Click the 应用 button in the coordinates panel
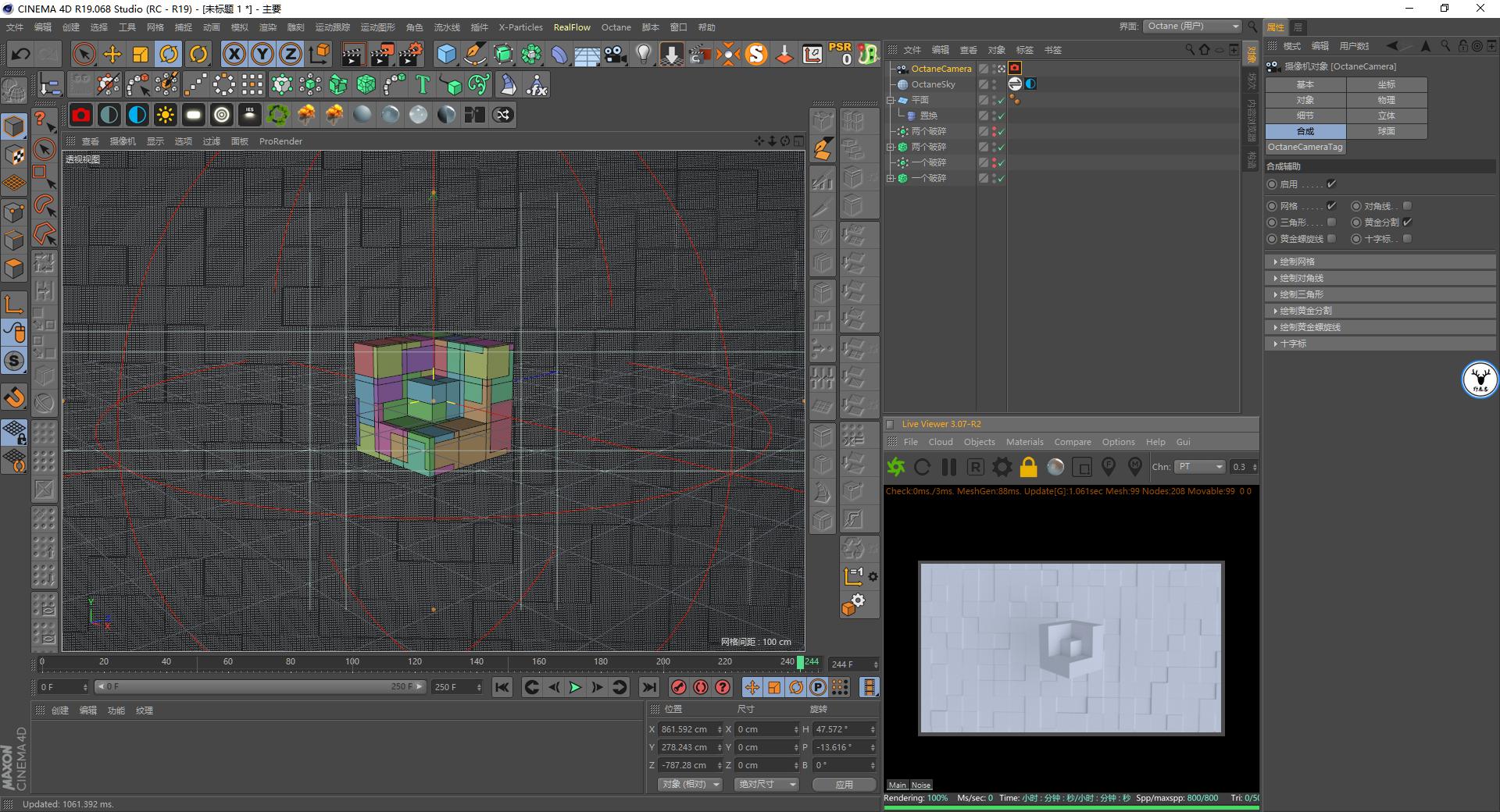This screenshot has width=1500, height=812. 843,784
